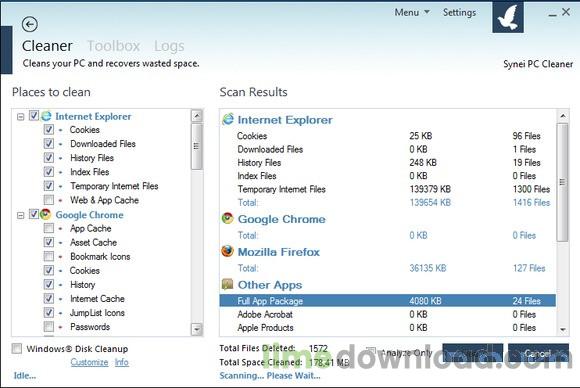The height and width of the screenshot is (388, 580).
Task: Uncheck Internet Explorer Downloaded Files checkbox
Action: (x=49, y=144)
